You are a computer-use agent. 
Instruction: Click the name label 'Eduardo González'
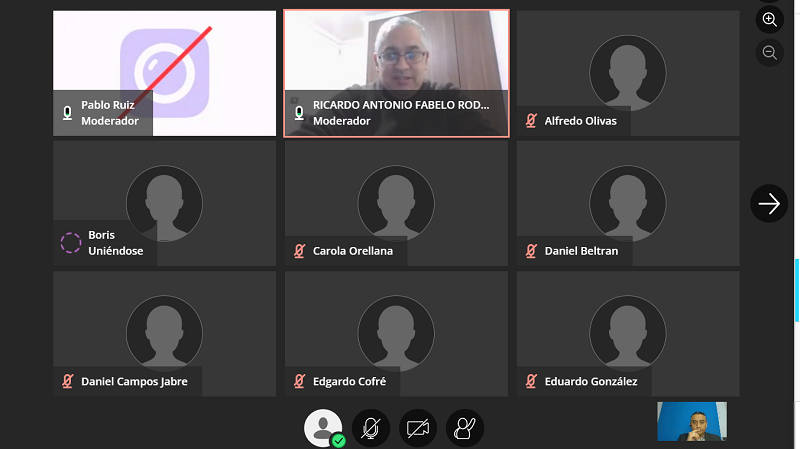point(591,381)
